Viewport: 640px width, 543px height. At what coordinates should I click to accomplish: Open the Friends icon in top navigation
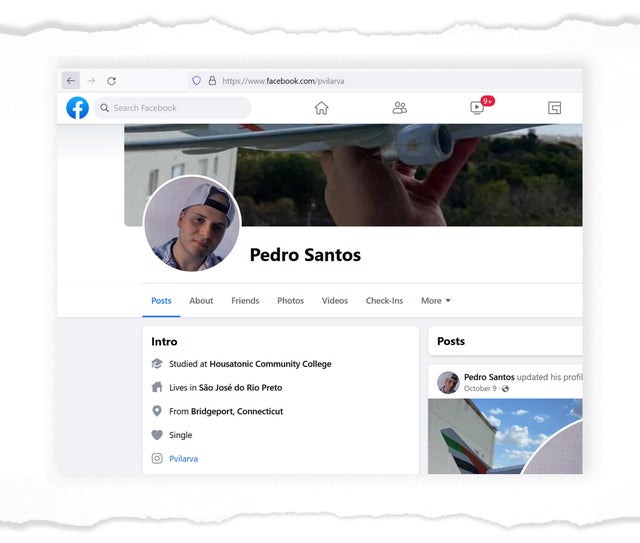pos(400,108)
